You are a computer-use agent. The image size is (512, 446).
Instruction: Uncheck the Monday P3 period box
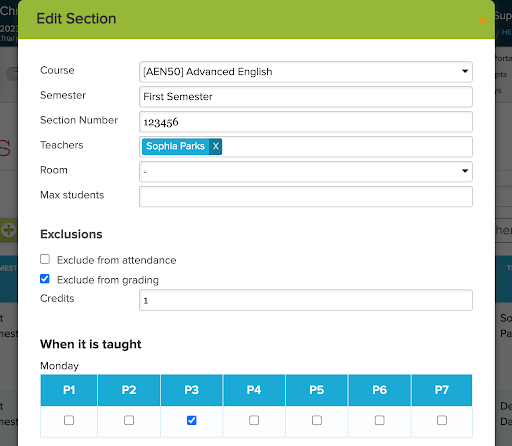click(192, 420)
